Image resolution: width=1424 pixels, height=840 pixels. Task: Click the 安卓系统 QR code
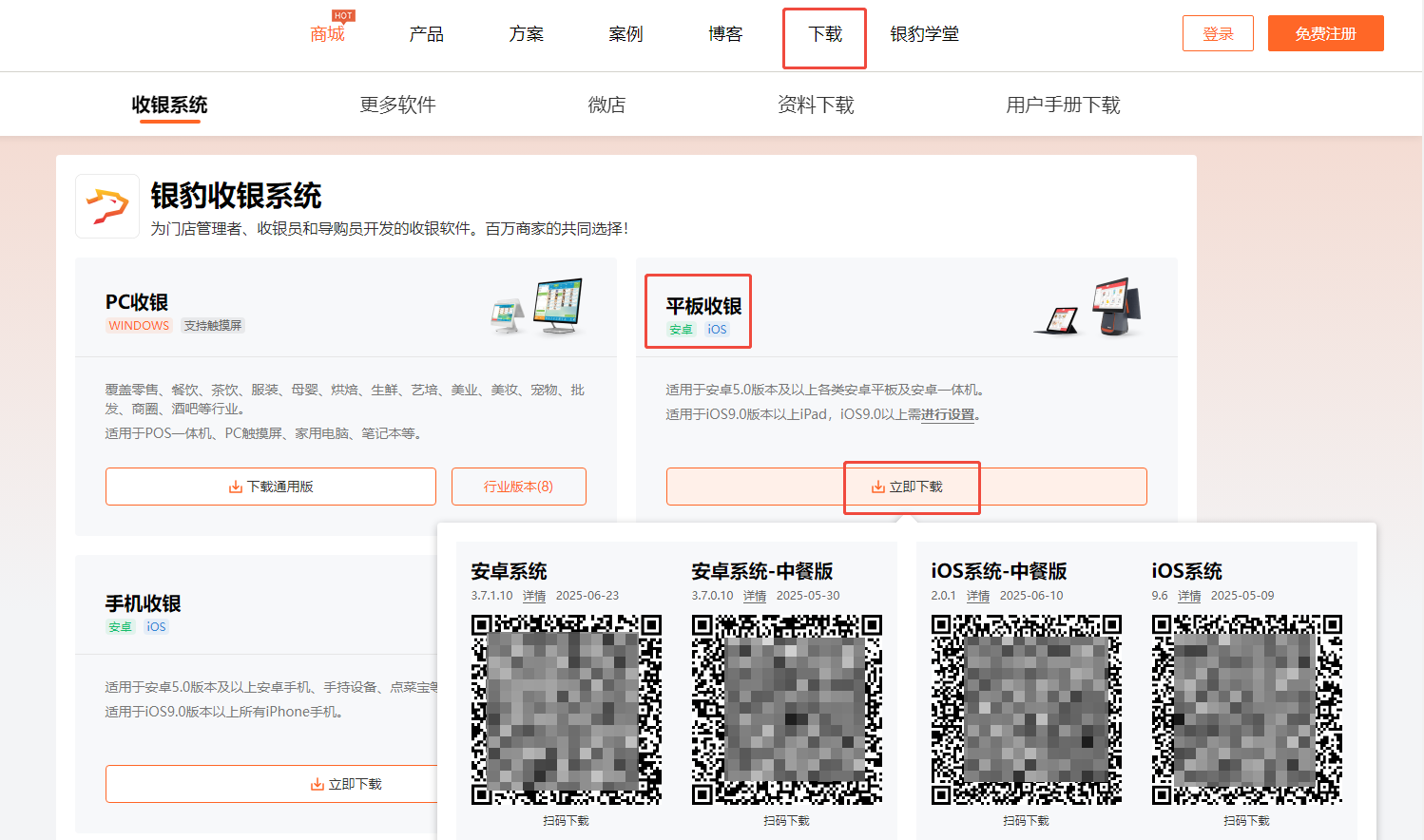[x=567, y=710]
